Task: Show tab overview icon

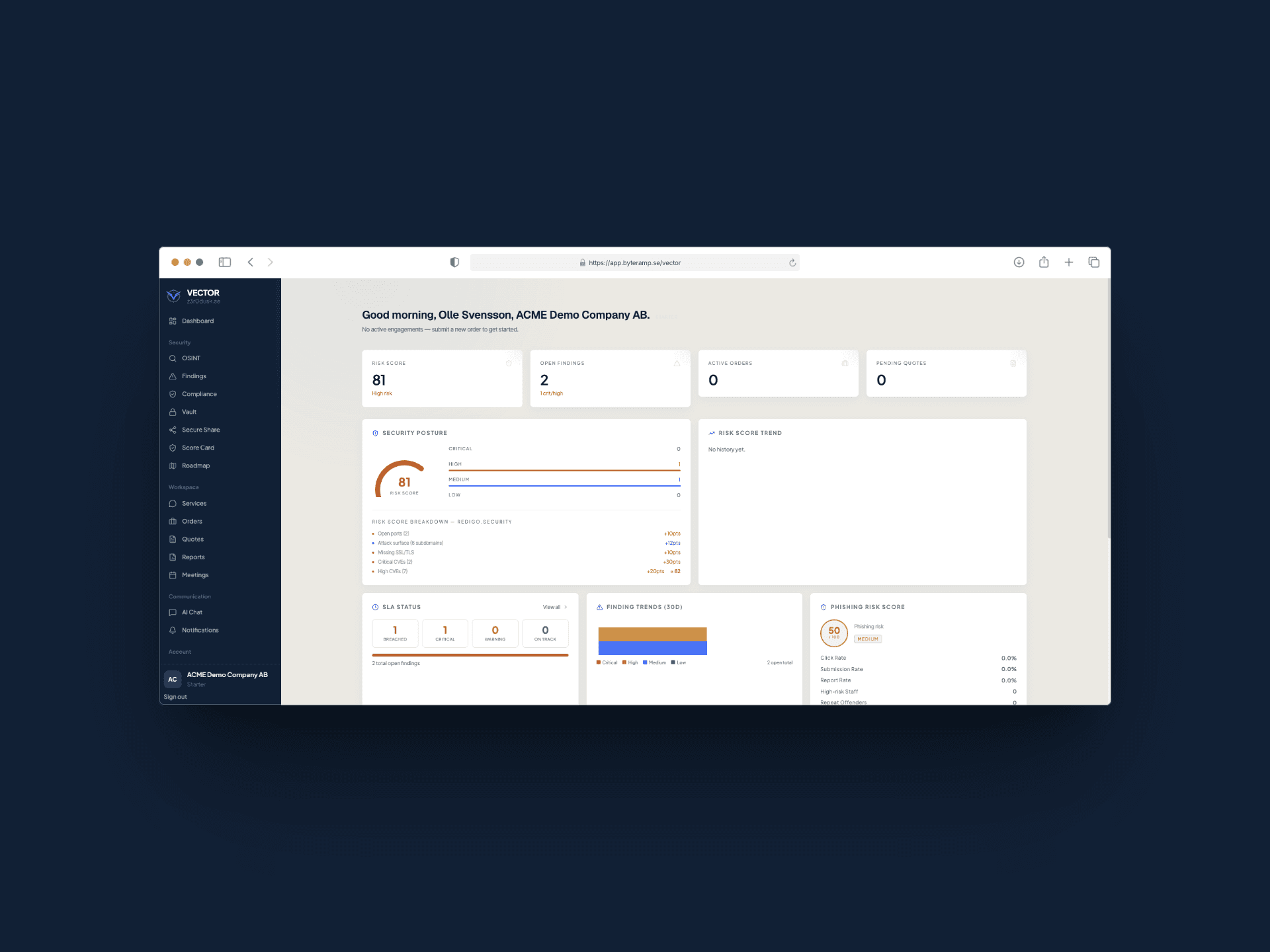Action: pyautogui.click(x=1094, y=262)
